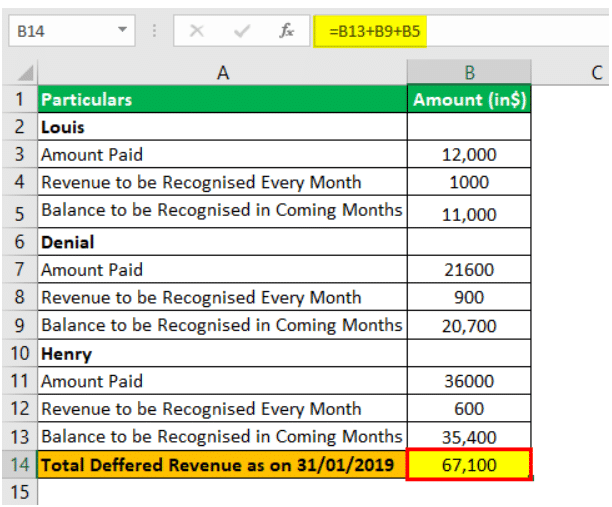
Task: Select 'Amount Paid' cell in row 3
Action: click(x=222, y=154)
